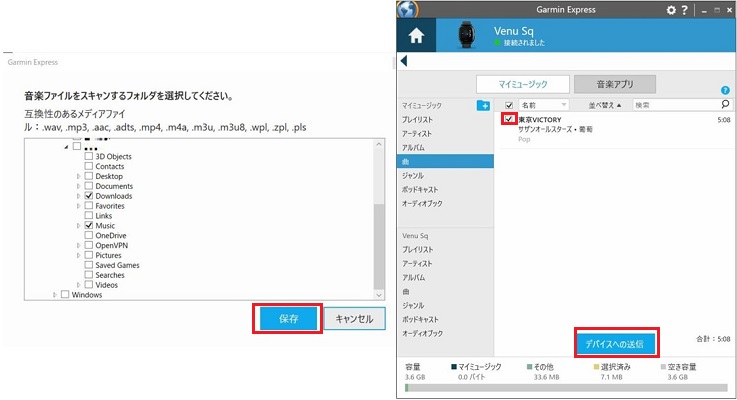
Task: Open Garmin Express settings gear
Action: [x=671, y=10]
